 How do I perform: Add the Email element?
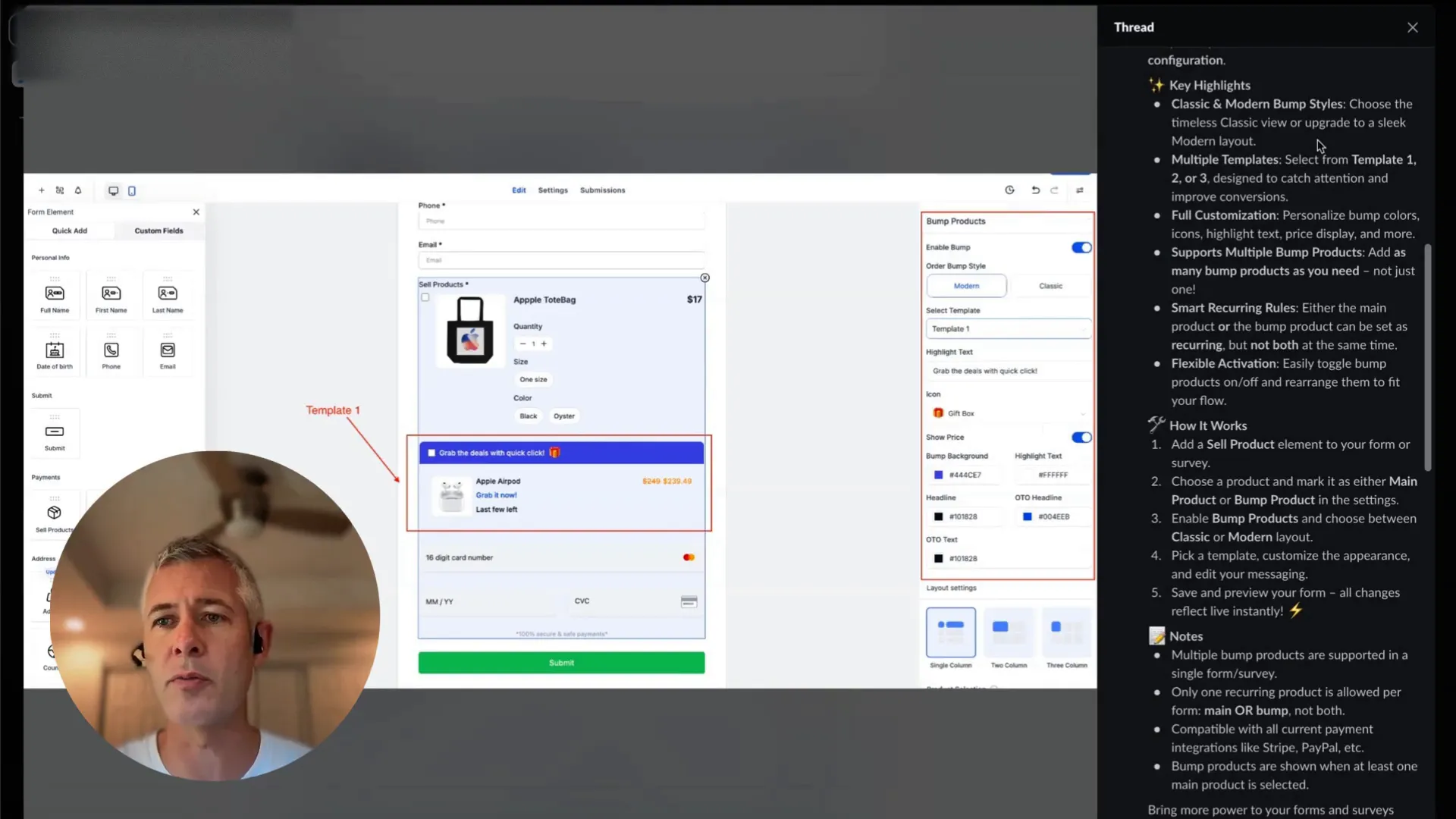point(168,353)
